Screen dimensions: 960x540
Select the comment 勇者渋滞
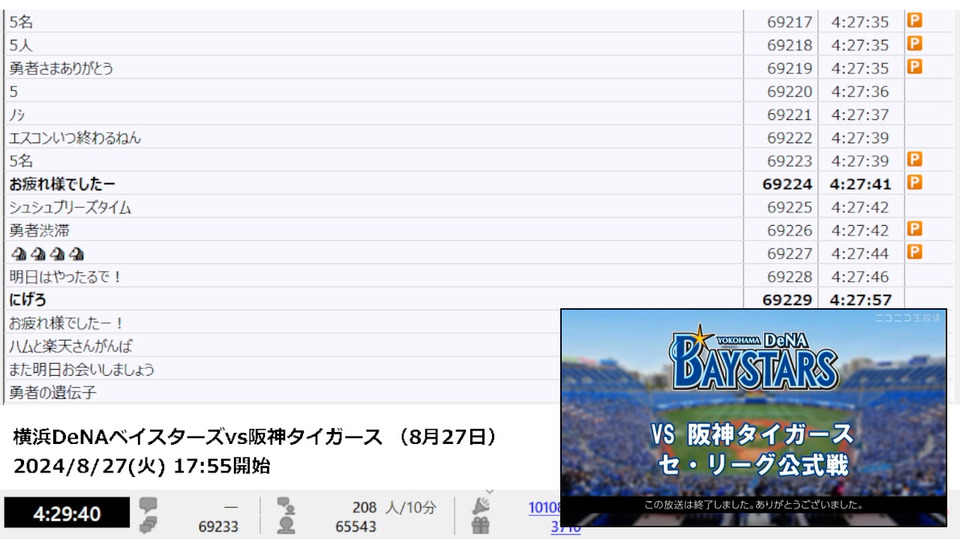[x=39, y=230]
